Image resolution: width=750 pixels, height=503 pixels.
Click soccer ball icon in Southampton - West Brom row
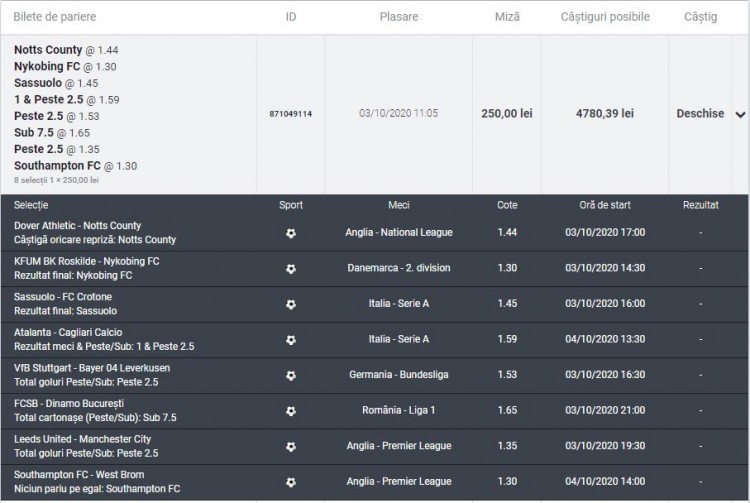tap(290, 482)
